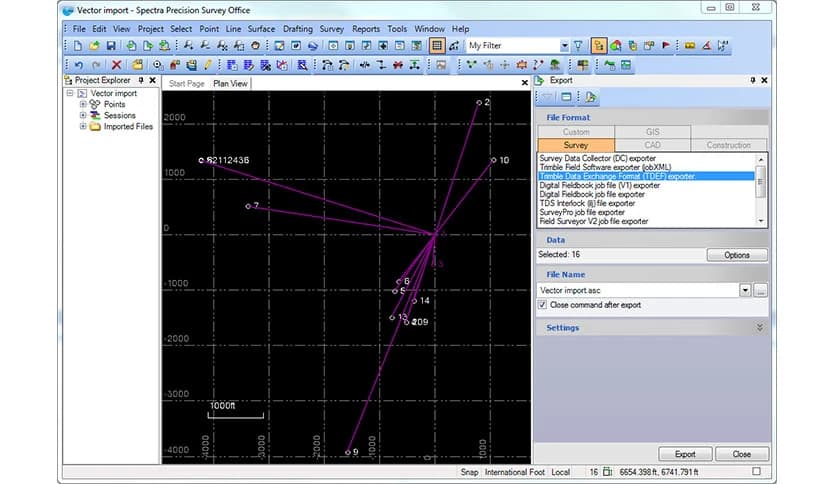The width and height of the screenshot is (836, 484).
Task: Click the green tree surface icon
Action: (x=555, y=65)
